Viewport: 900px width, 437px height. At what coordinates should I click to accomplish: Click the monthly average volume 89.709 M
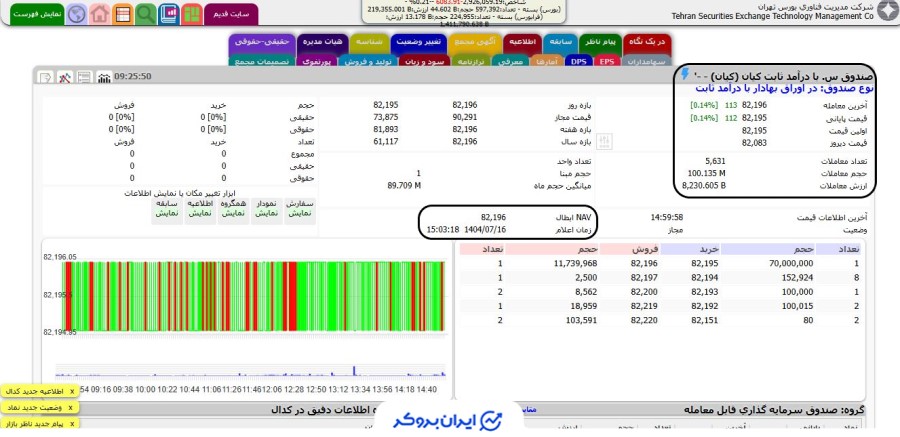(405, 185)
